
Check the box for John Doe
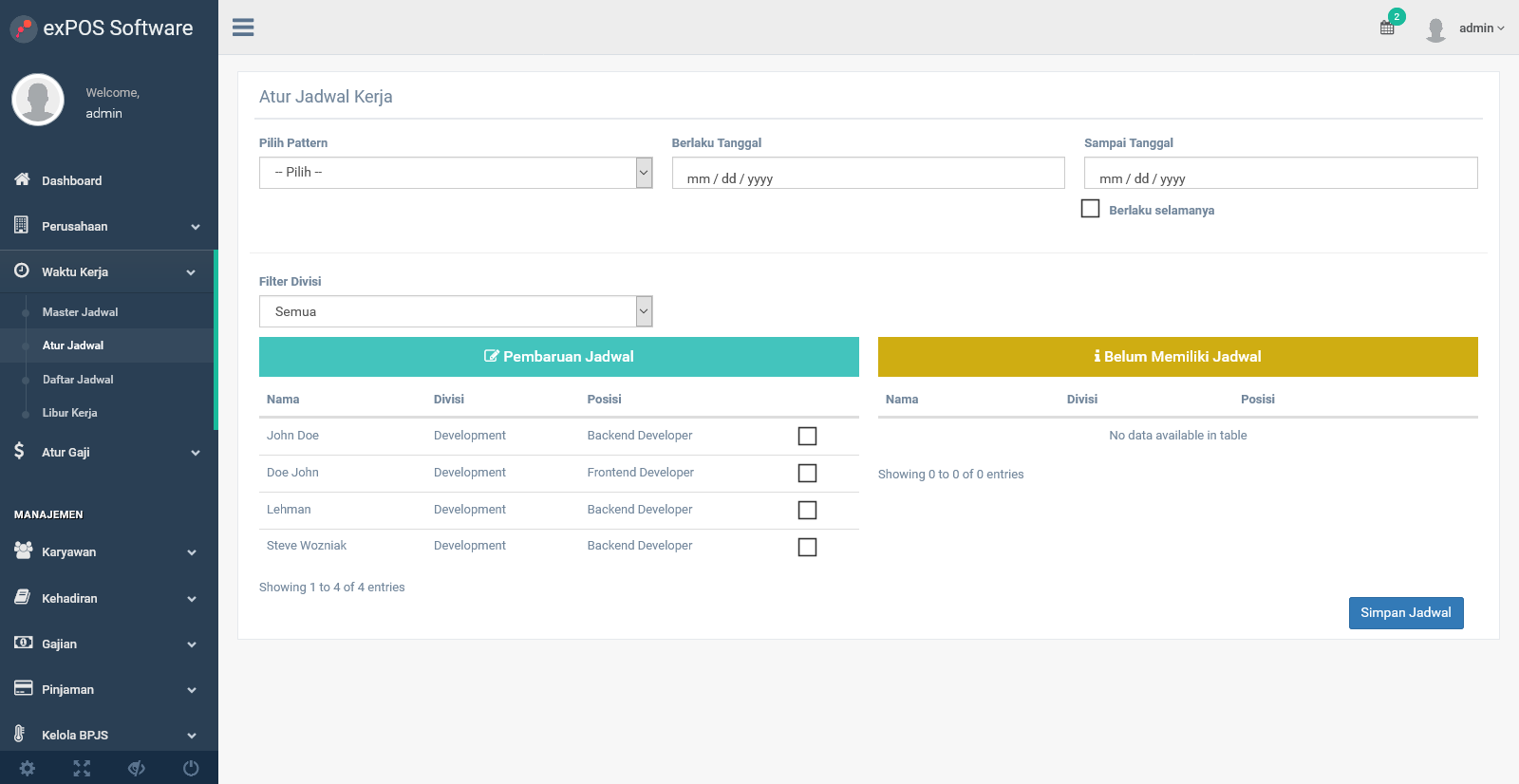(807, 436)
